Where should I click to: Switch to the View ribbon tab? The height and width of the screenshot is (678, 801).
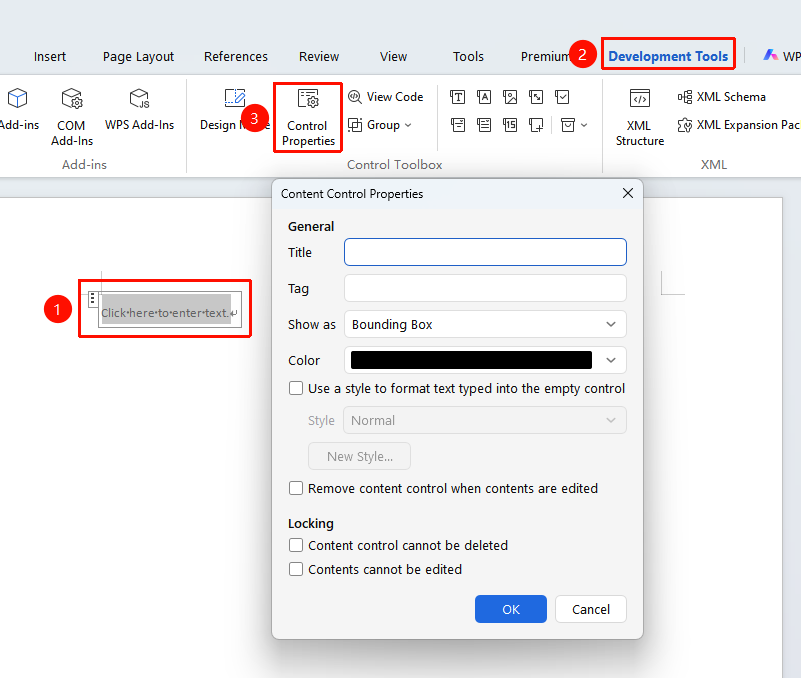pyautogui.click(x=393, y=56)
